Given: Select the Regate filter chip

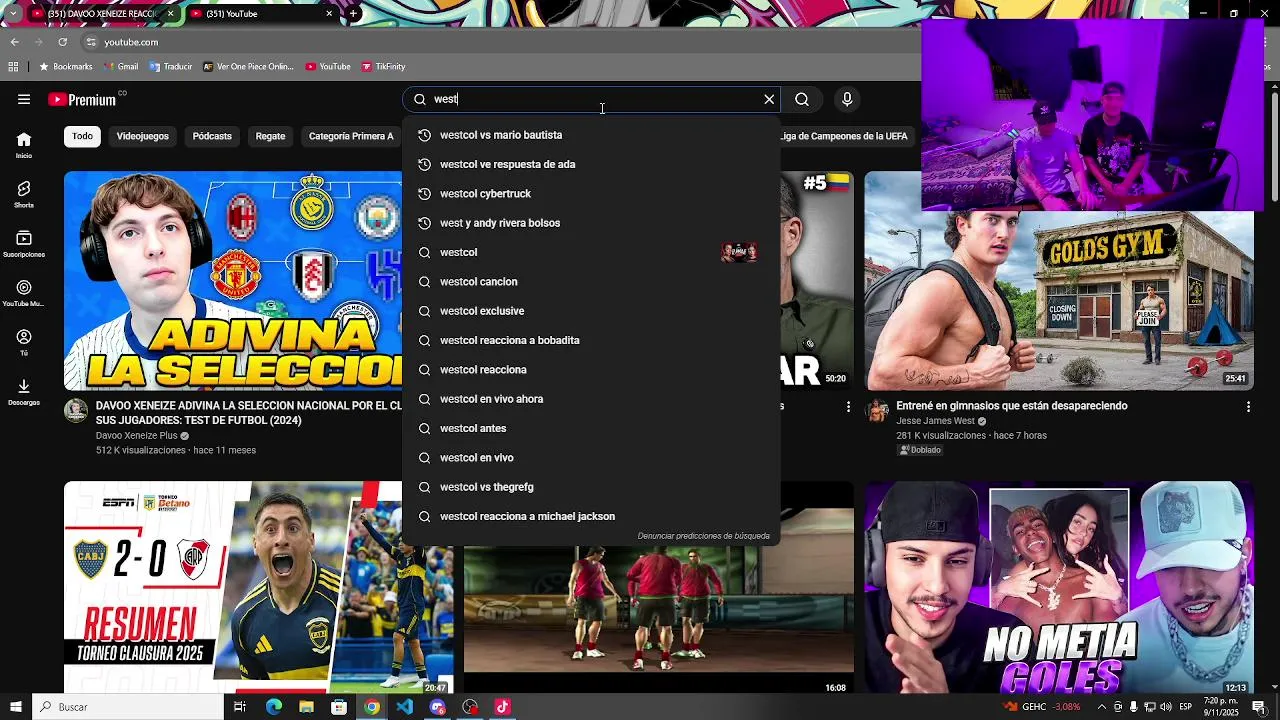Looking at the screenshot, I should click(x=270, y=136).
